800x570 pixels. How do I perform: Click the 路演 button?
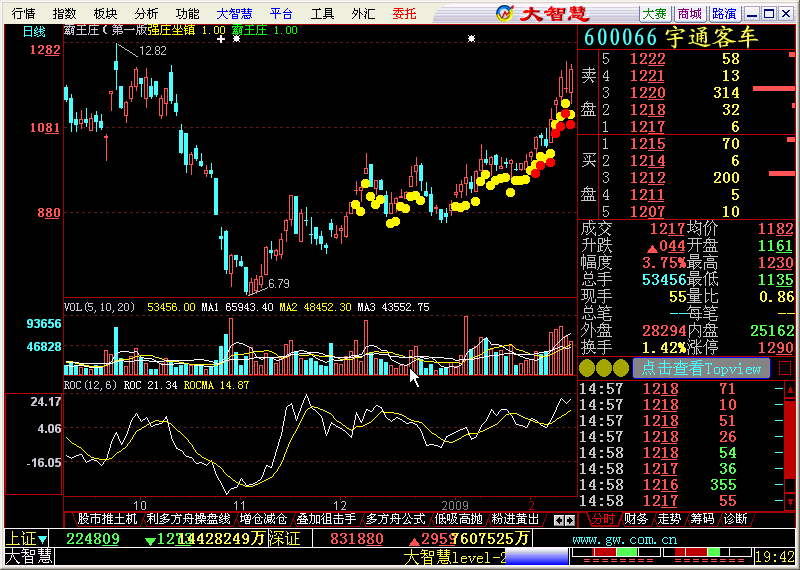724,14
